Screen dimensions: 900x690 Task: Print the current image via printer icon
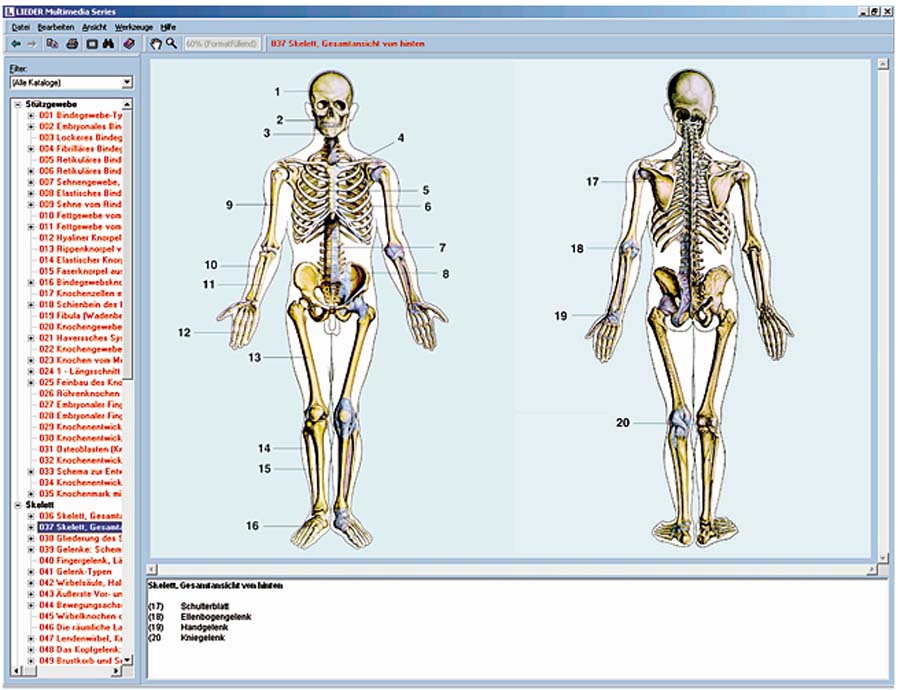point(72,44)
